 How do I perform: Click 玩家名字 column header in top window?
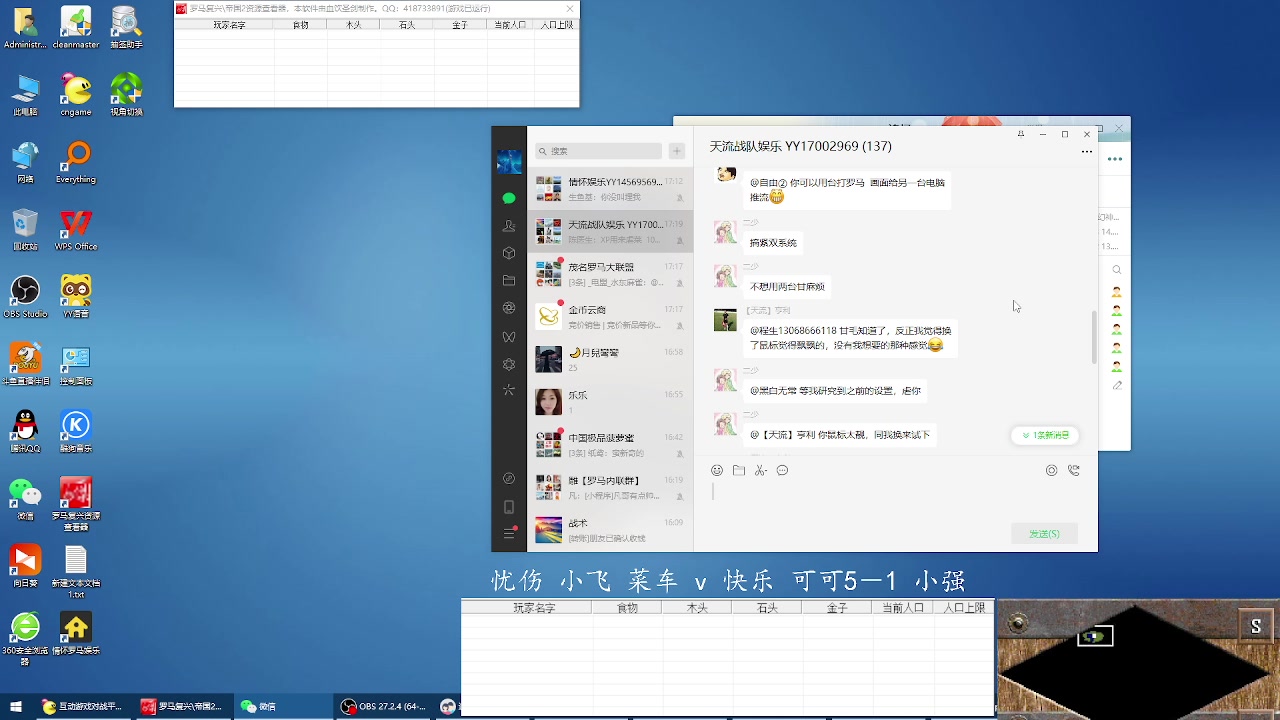(x=229, y=25)
